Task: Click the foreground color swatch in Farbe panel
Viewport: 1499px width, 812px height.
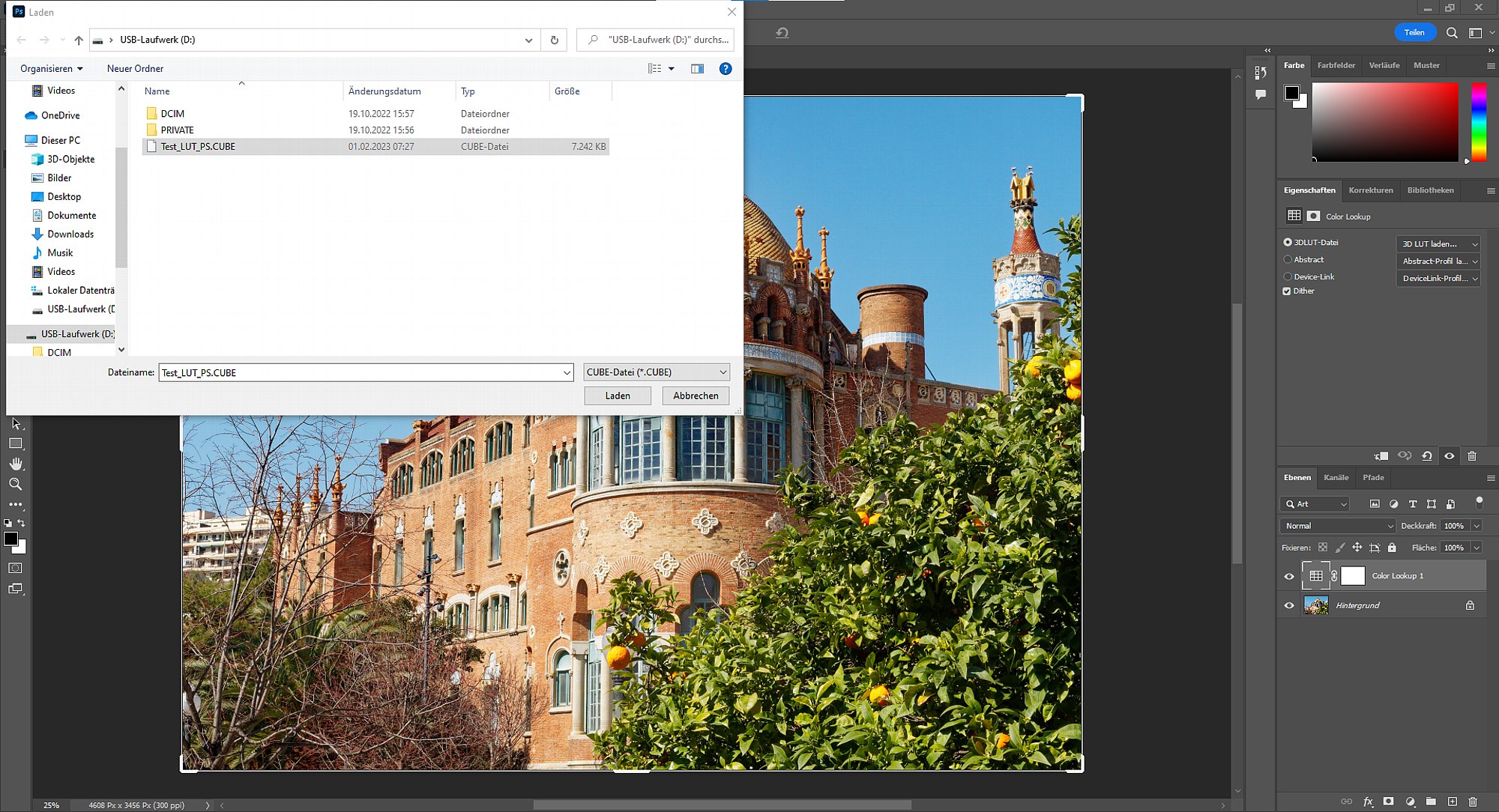Action: tap(1292, 93)
